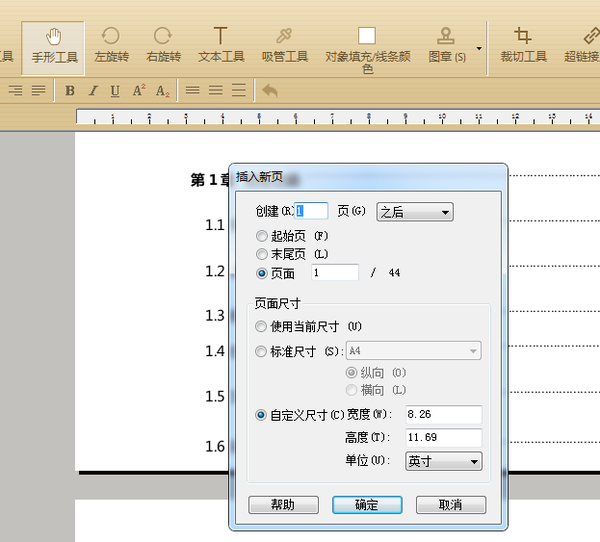Set the medium line spacing icon
This screenshot has width=600, height=542.
pyautogui.click(x=215, y=91)
